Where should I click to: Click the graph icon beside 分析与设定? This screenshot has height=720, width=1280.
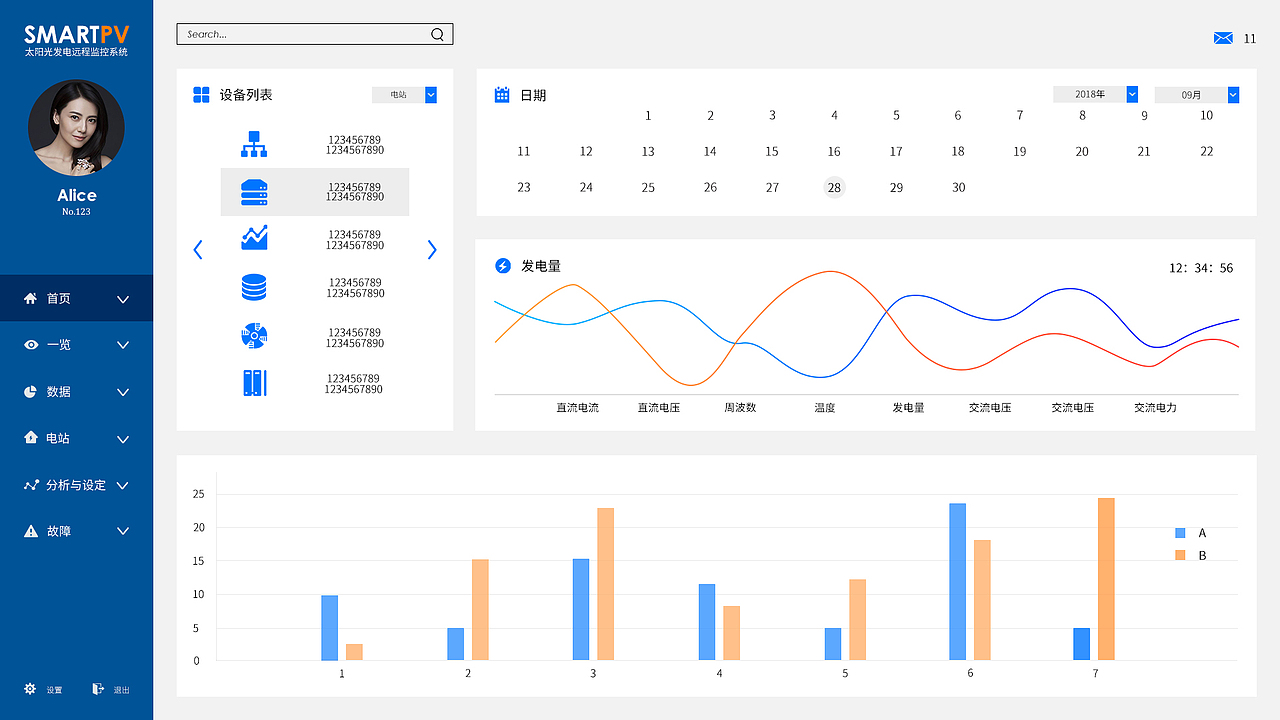click(x=31, y=485)
